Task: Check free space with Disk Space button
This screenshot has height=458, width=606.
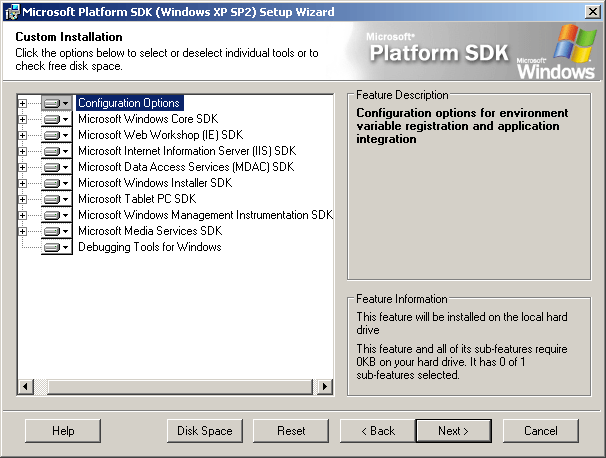Action: (205, 431)
